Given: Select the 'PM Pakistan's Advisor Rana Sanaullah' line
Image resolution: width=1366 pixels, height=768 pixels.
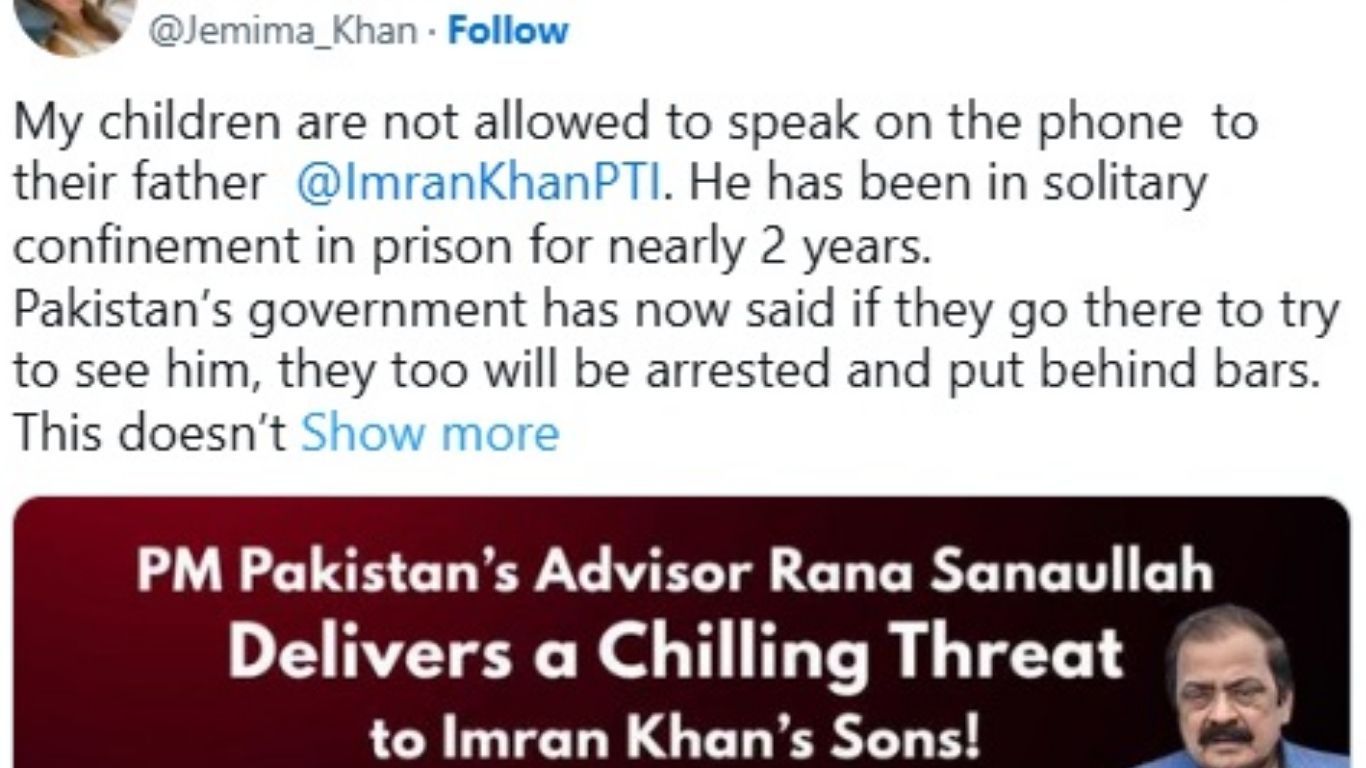Looking at the screenshot, I should click(x=675, y=573).
